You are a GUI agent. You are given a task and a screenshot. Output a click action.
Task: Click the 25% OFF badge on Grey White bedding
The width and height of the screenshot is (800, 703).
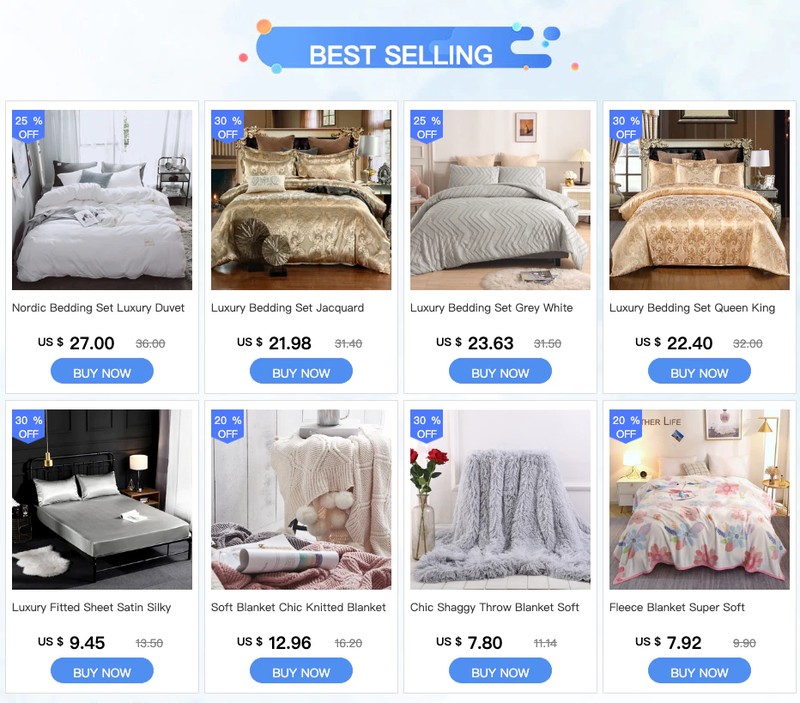427,127
